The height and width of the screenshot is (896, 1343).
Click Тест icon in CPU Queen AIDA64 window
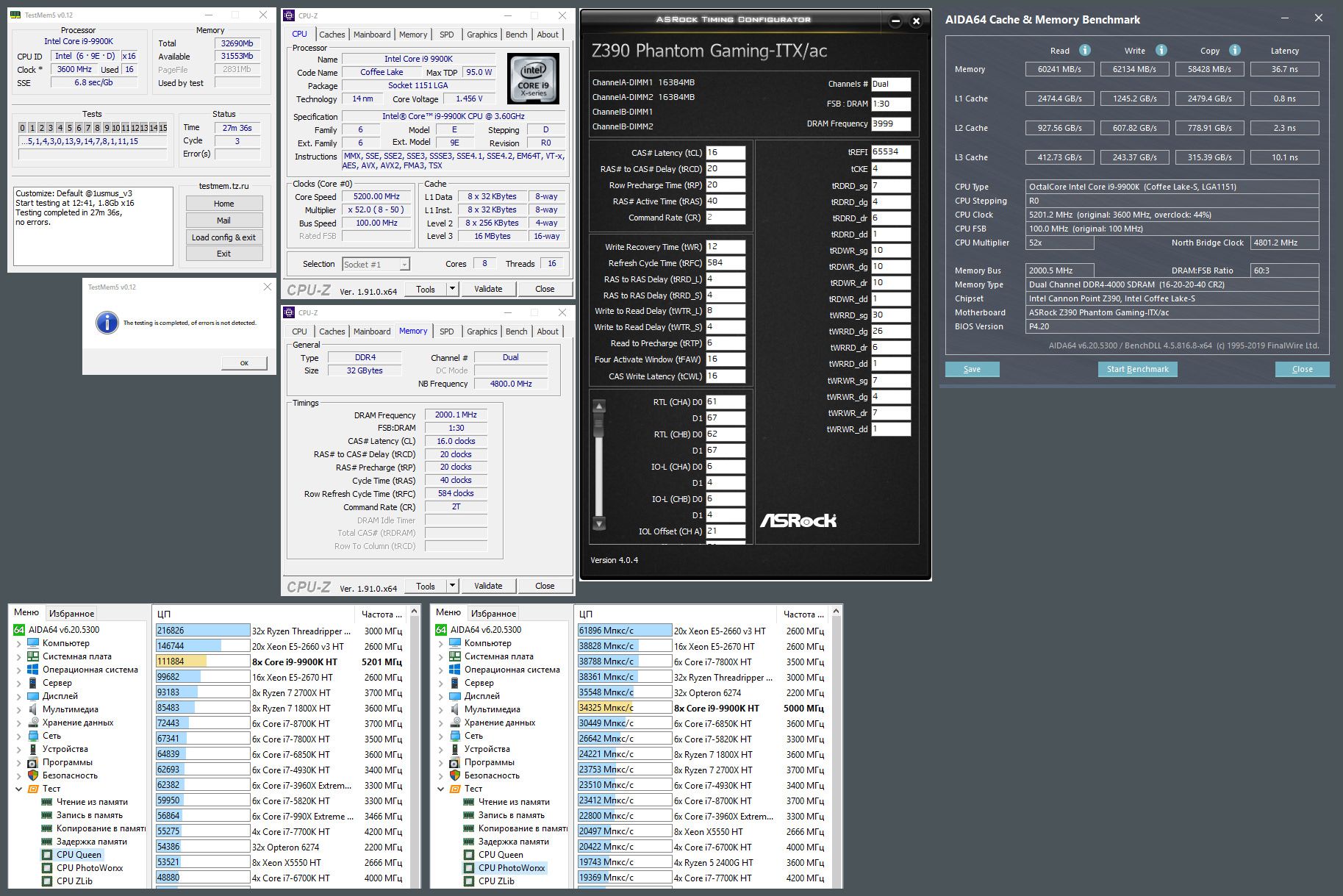[33, 789]
